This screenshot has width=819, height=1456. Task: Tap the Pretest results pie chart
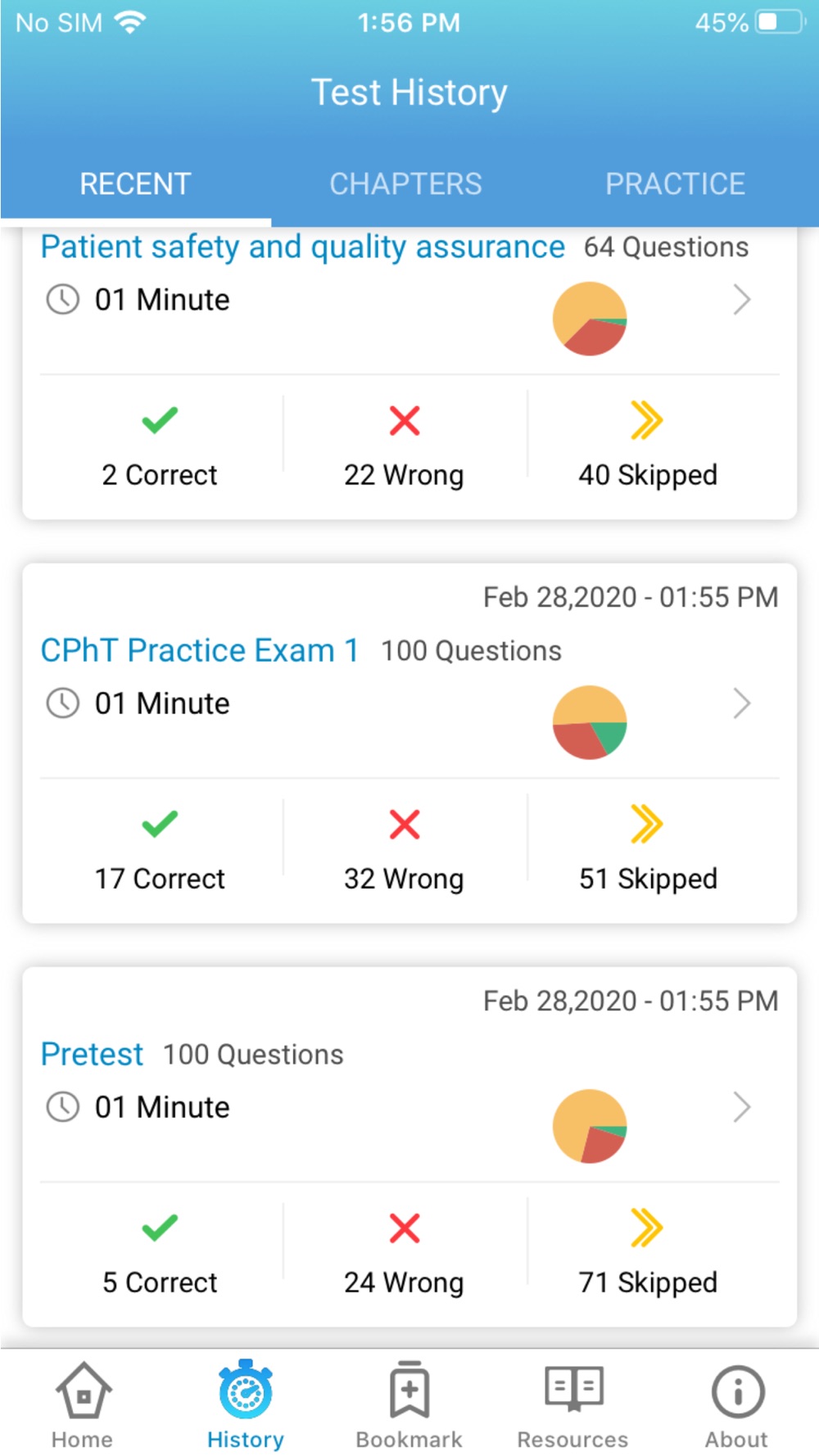(x=590, y=1126)
